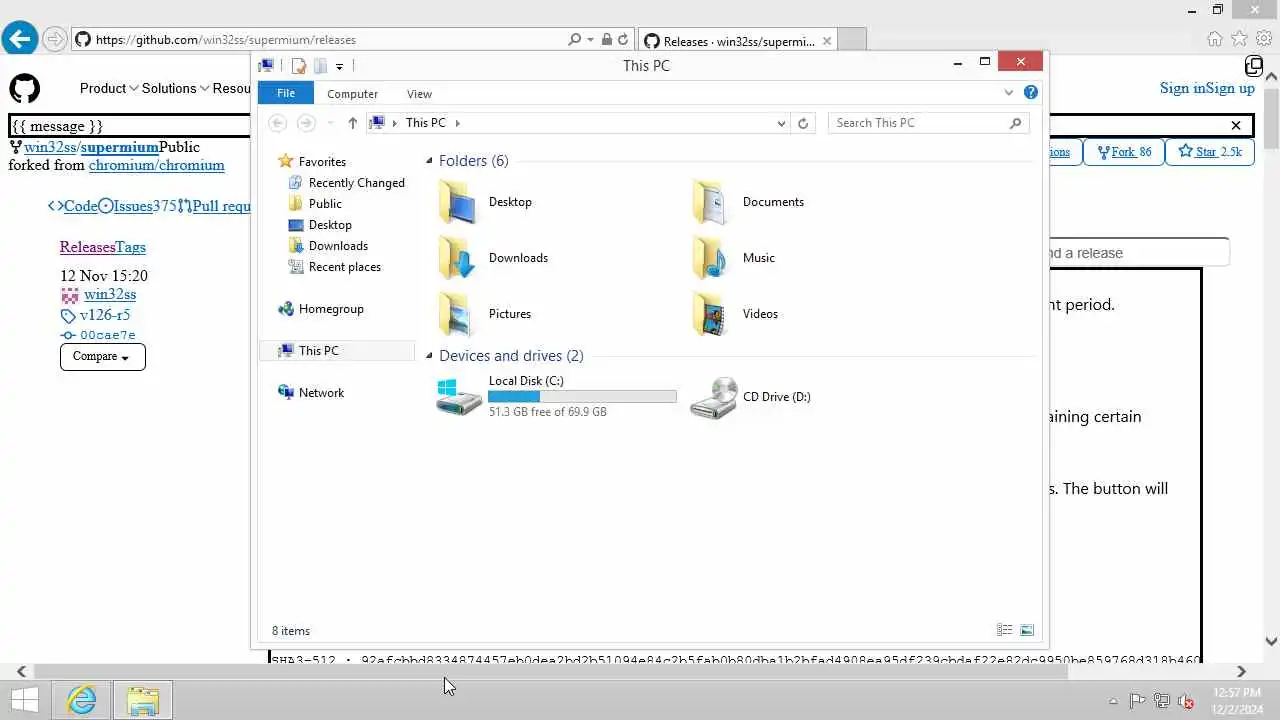Open Action Center flag in system tray
The width and height of the screenshot is (1280, 720).
[x=1138, y=701]
